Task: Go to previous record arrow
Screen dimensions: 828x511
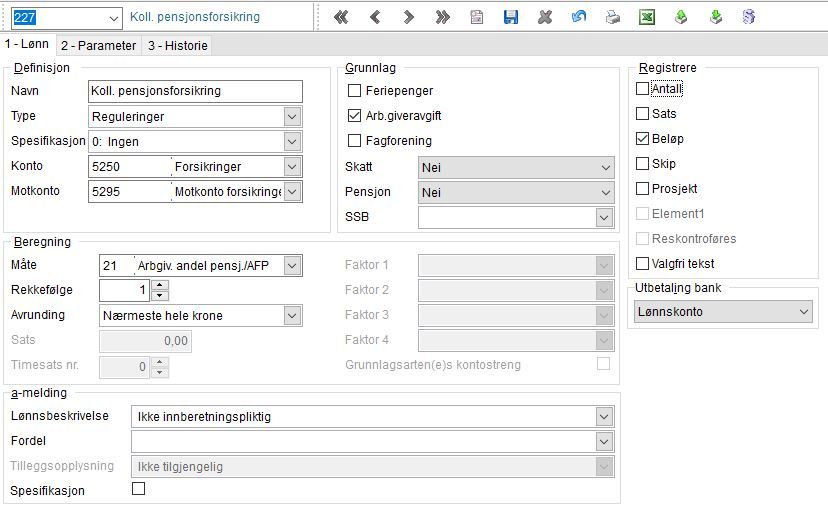Action: point(375,17)
